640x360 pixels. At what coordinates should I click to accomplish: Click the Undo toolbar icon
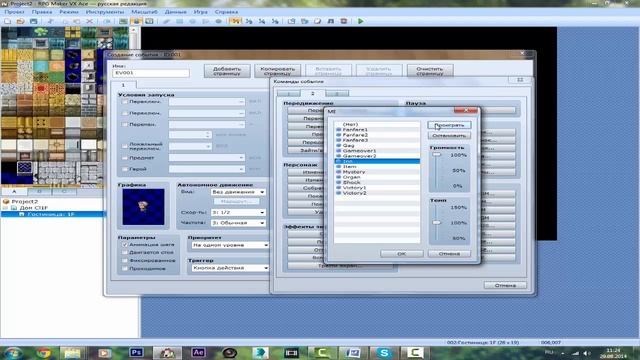coord(107,21)
